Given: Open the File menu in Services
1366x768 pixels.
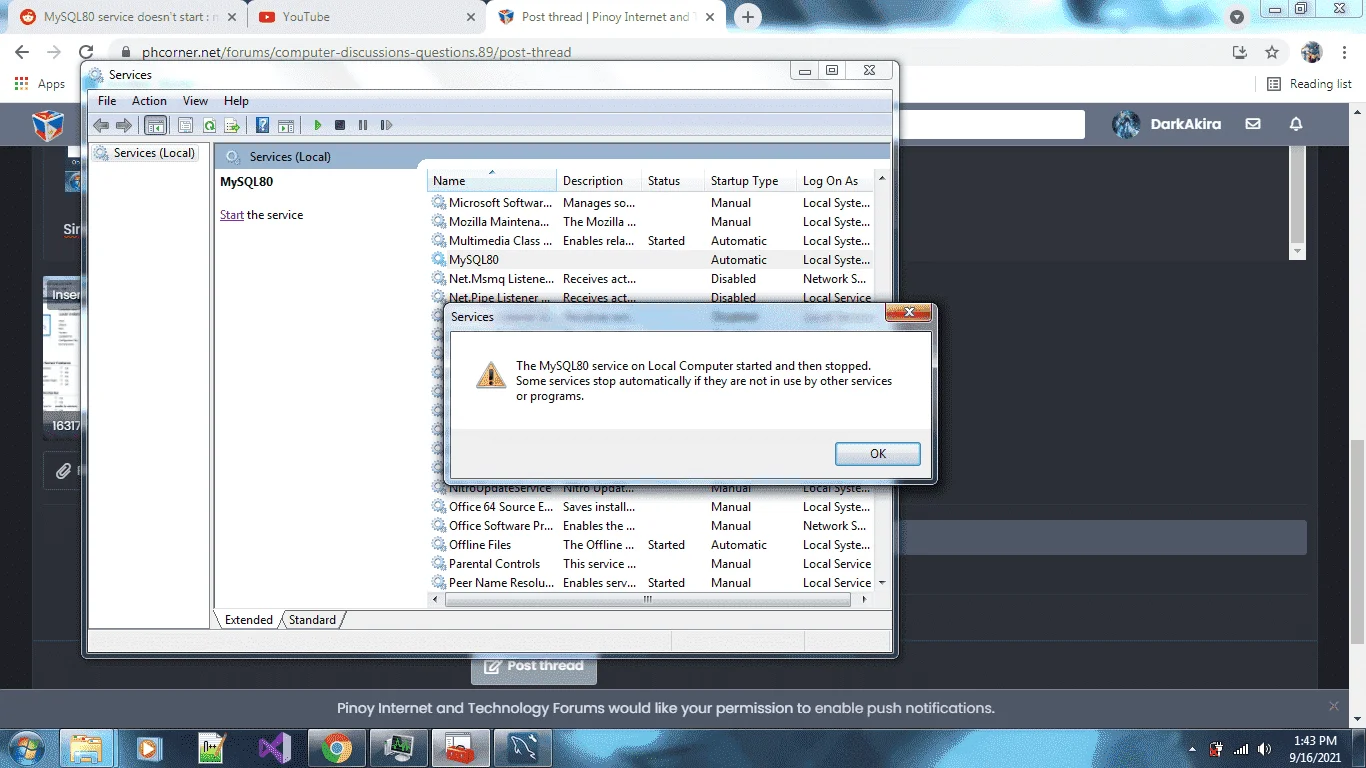Looking at the screenshot, I should click(x=107, y=101).
